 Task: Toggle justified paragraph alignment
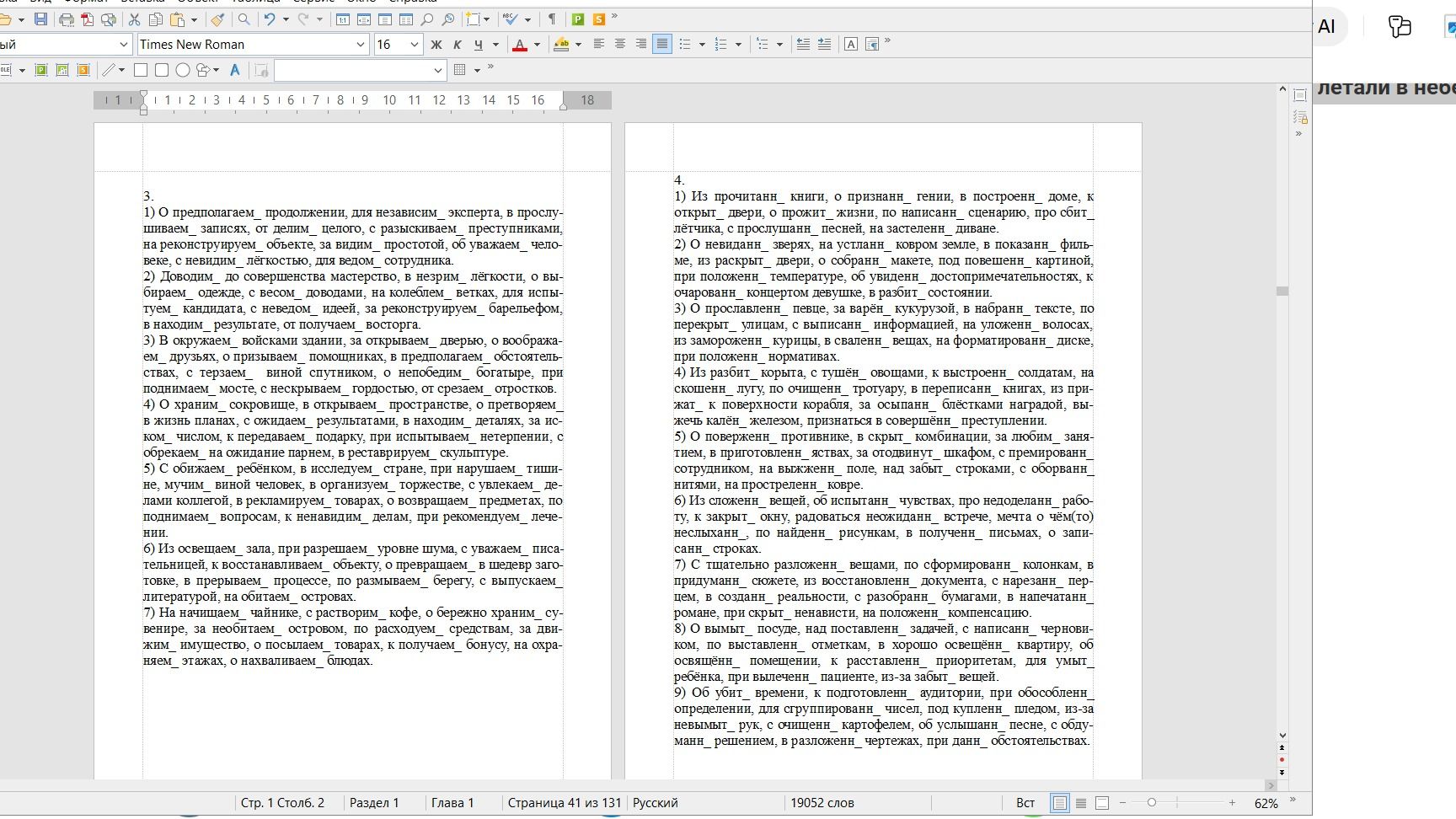[662, 45]
